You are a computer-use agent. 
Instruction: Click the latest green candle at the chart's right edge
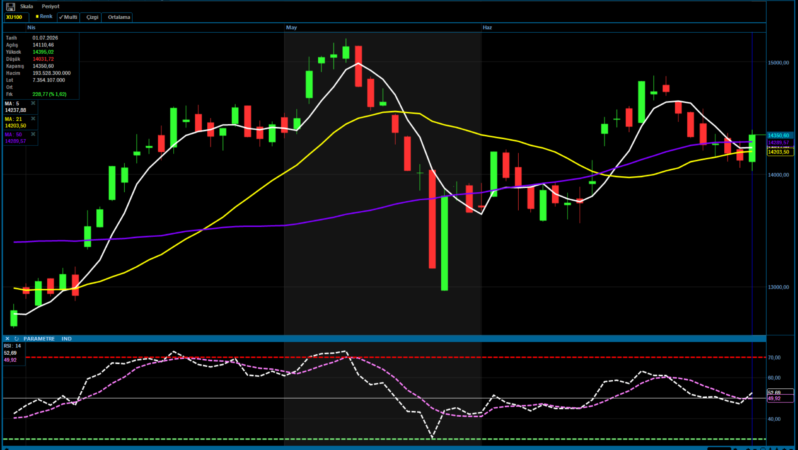(752, 148)
